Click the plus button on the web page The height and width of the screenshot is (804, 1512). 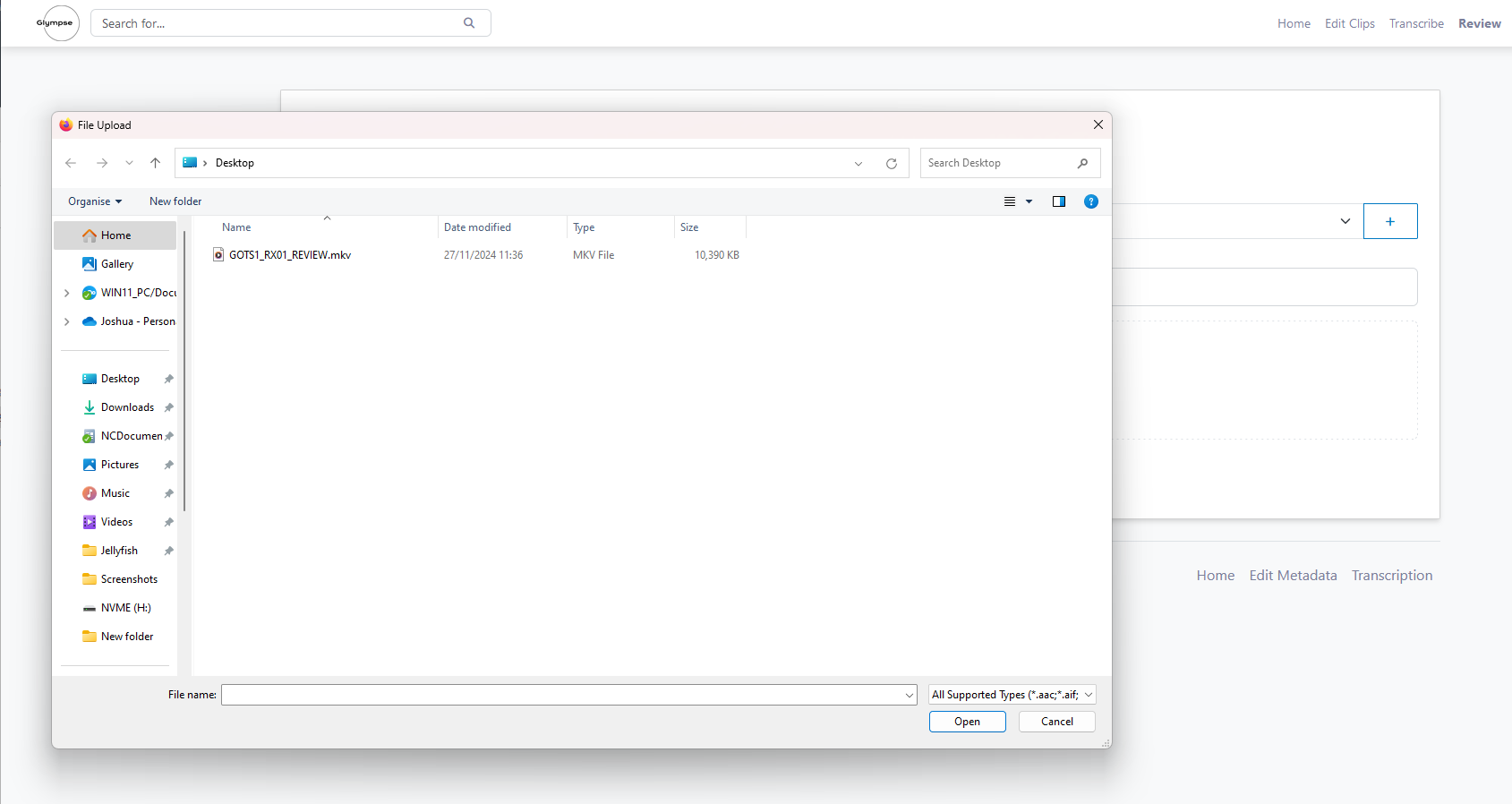[1389, 221]
